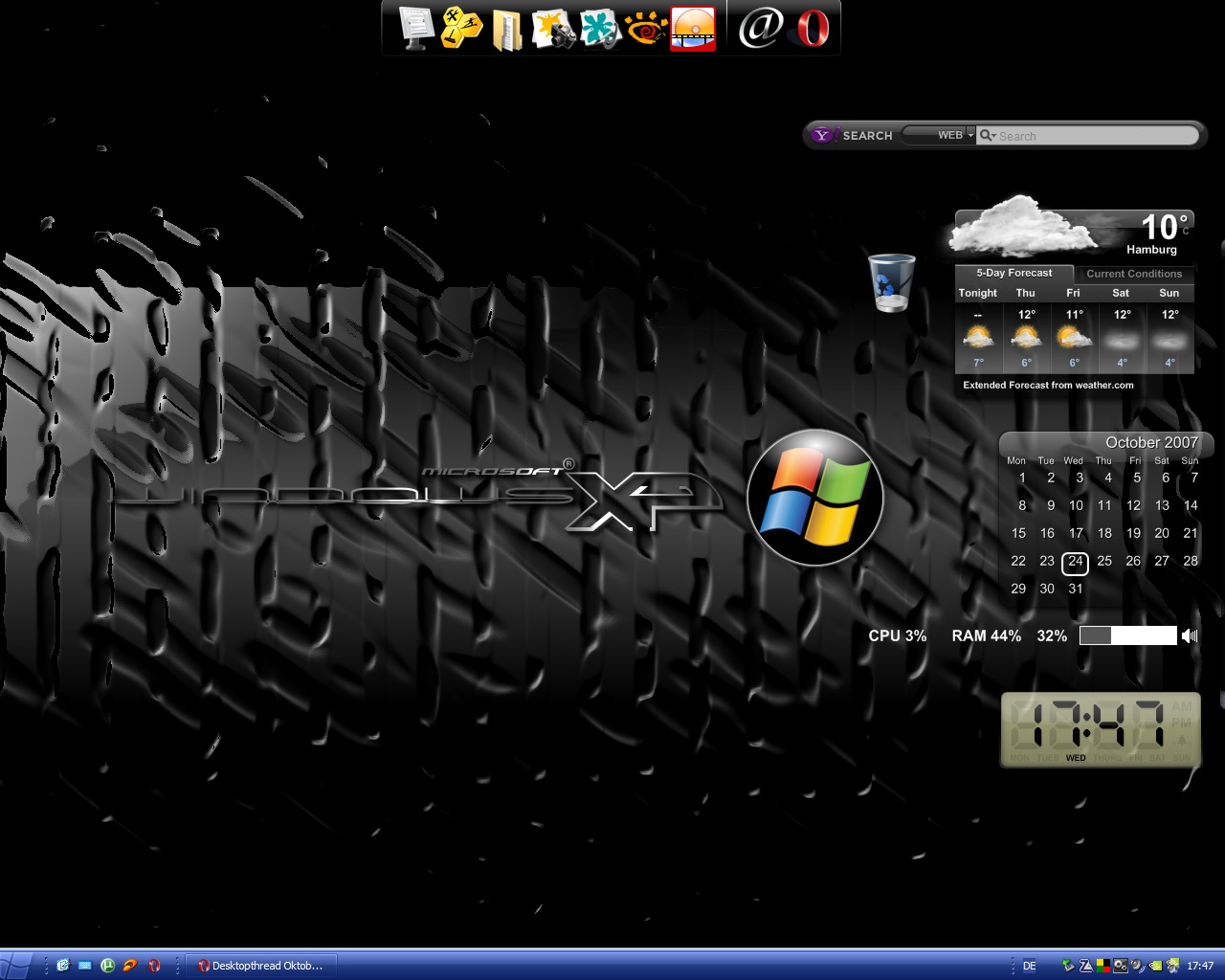Screen dimensions: 1225x980
Task: Click the cloud image in weather widget
Action: [x=1022, y=226]
